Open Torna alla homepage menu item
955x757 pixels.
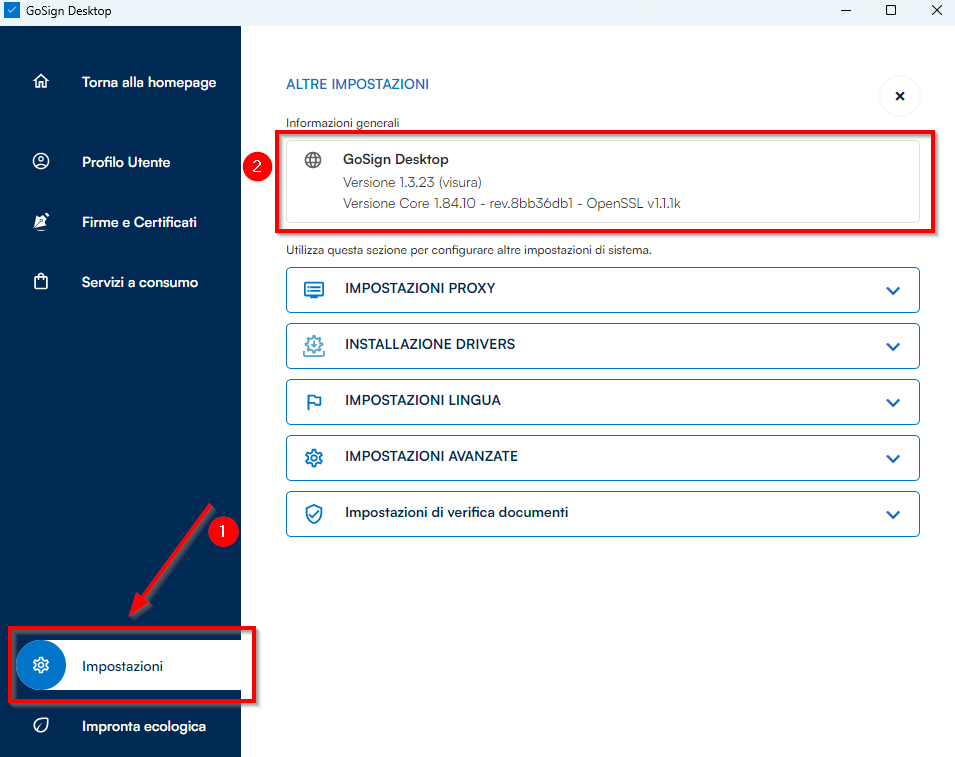coord(149,82)
